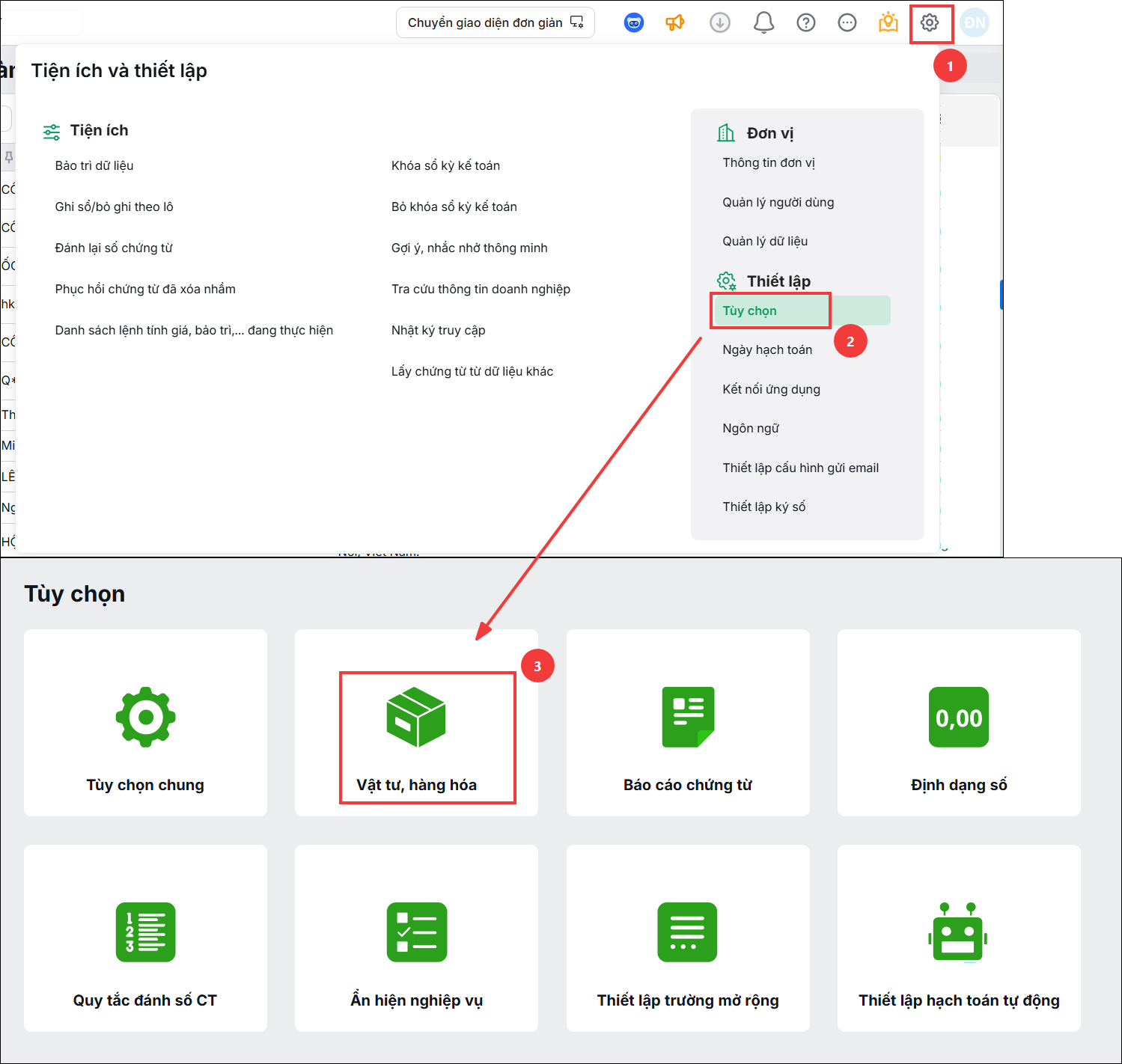The width and height of the screenshot is (1122, 1064).
Task: Open the ĐN user avatar
Action: click(x=975, y=22)
